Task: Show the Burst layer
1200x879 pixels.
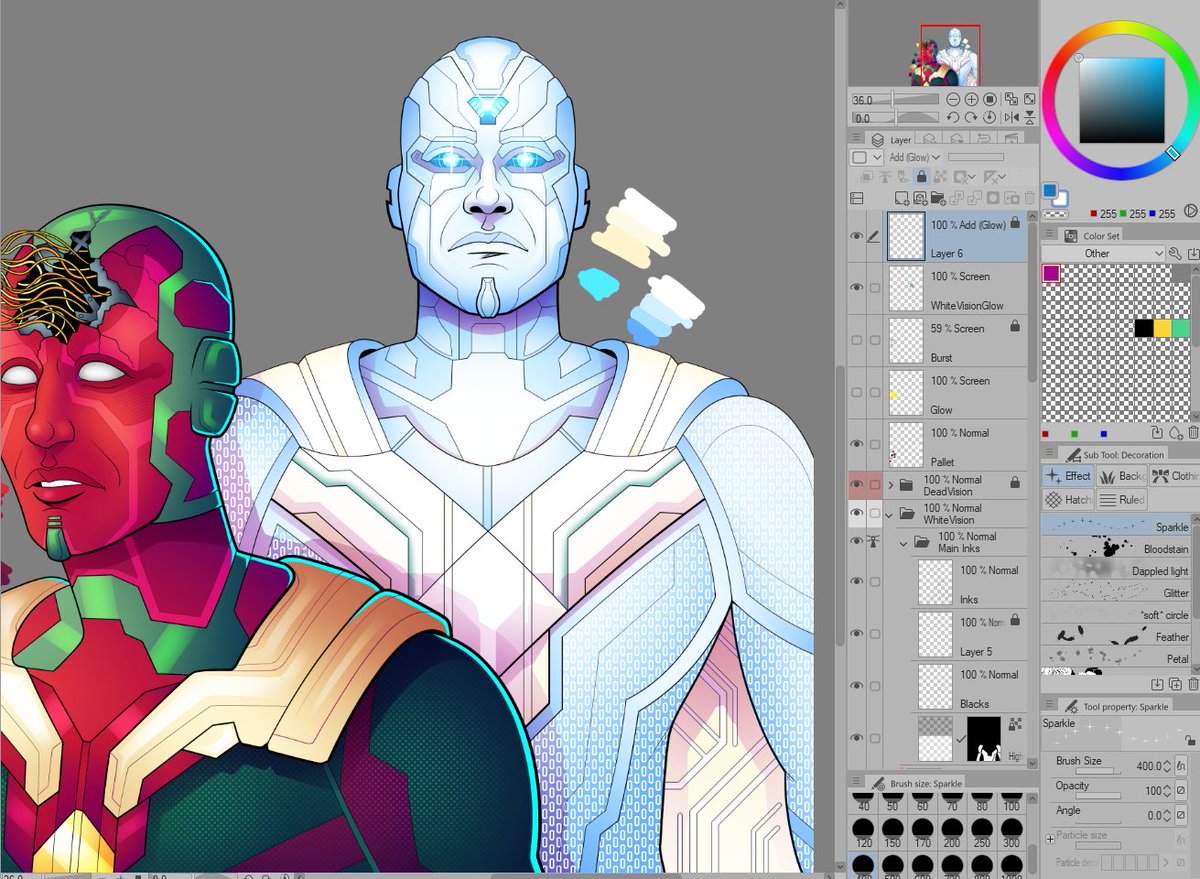Action: (x=856, y=340)
